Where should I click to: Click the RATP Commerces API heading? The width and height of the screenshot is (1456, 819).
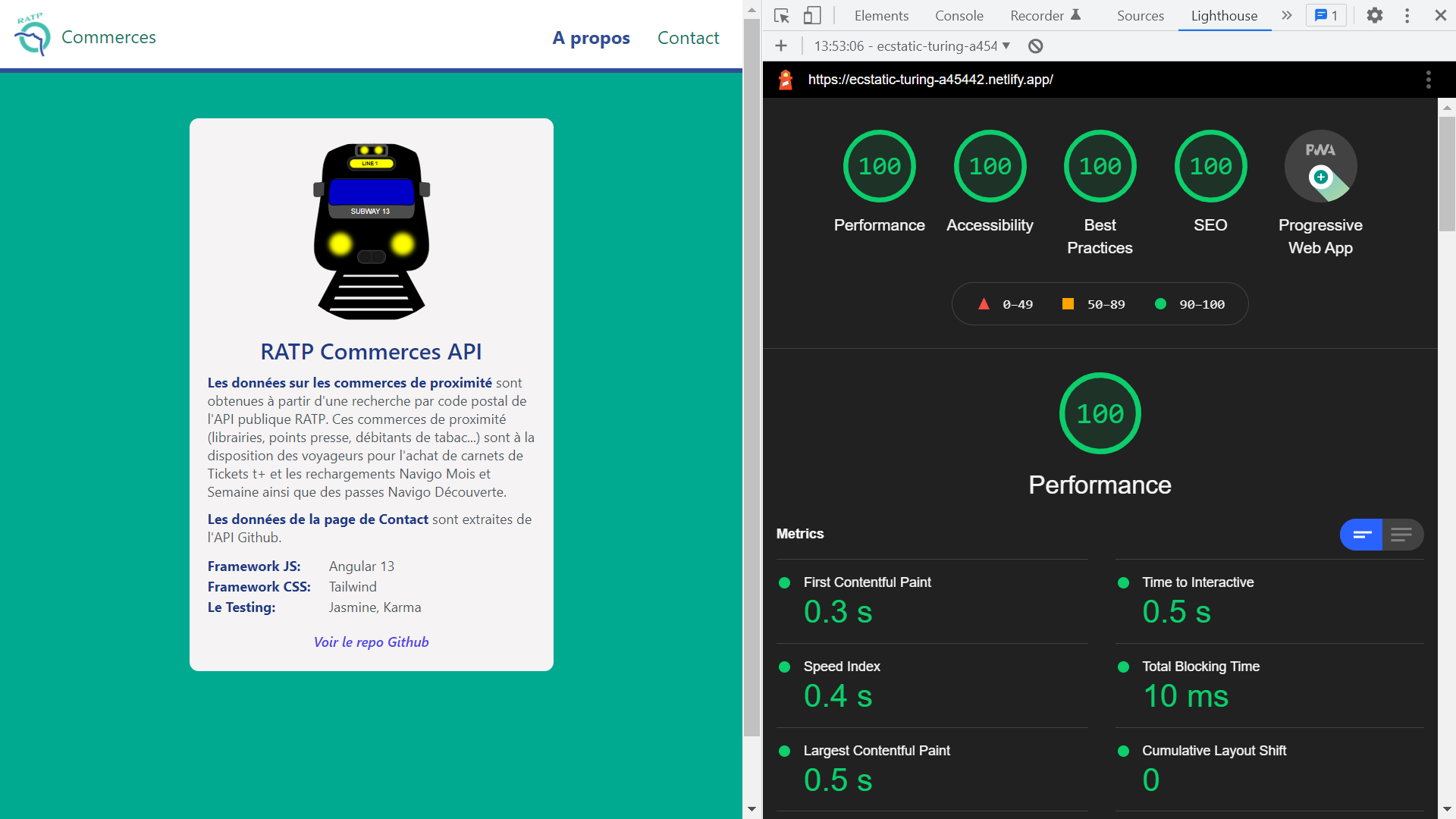pos(372,352)
